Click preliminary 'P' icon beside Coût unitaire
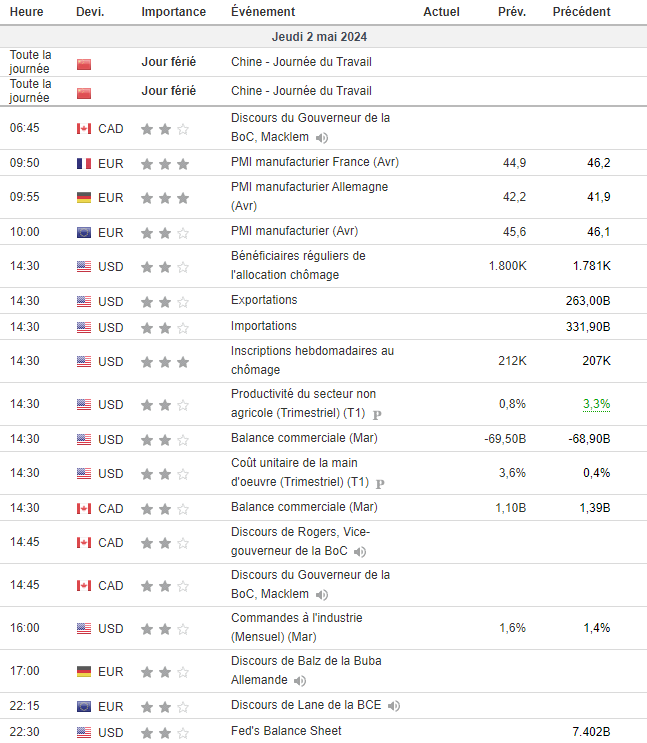Image resolution: width=647 pixels, height=743 pixels. tap(380, 483)
